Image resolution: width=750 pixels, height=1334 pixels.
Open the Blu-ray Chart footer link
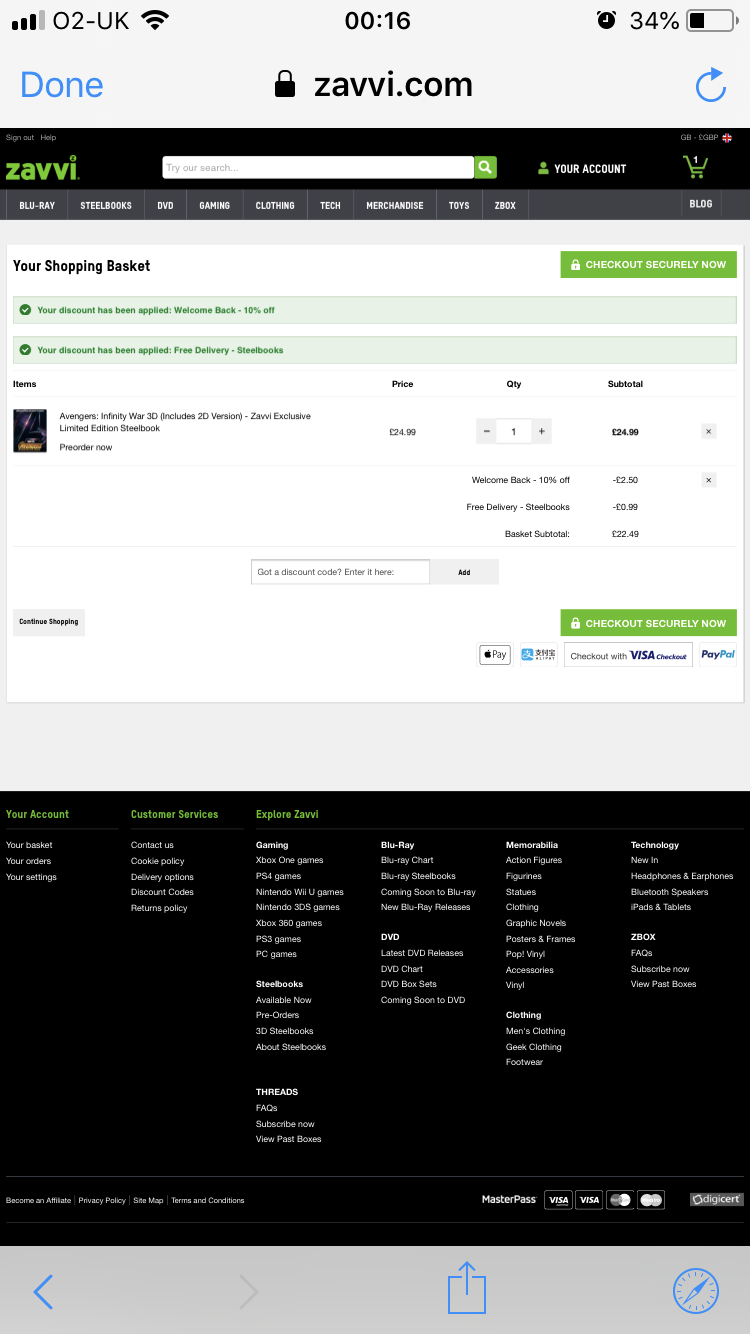point(407,860)
